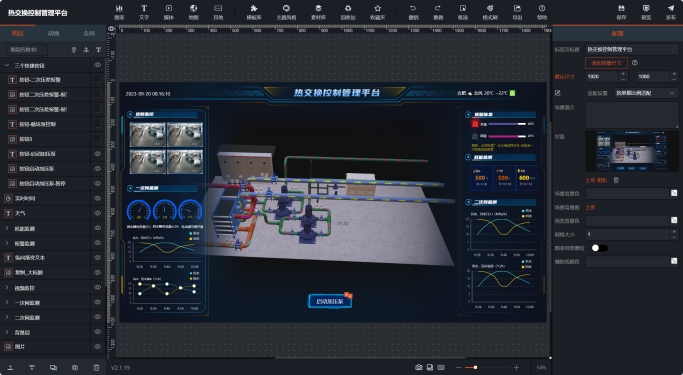Screen dimensions: 683x375
Task: Open the 地图 map tool
Action: click(x=193, y=12)
